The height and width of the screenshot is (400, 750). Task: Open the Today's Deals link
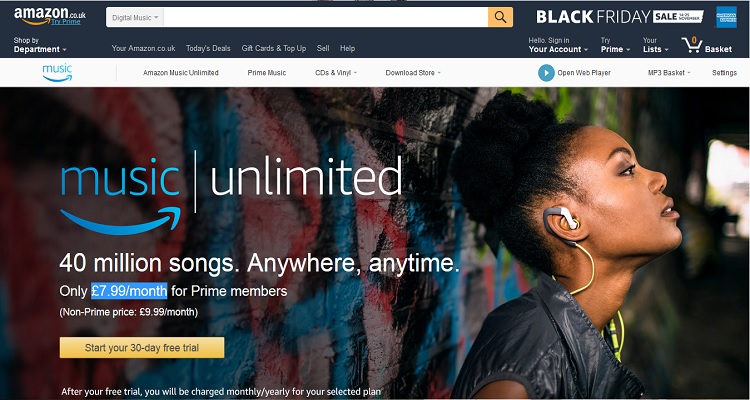208,48
